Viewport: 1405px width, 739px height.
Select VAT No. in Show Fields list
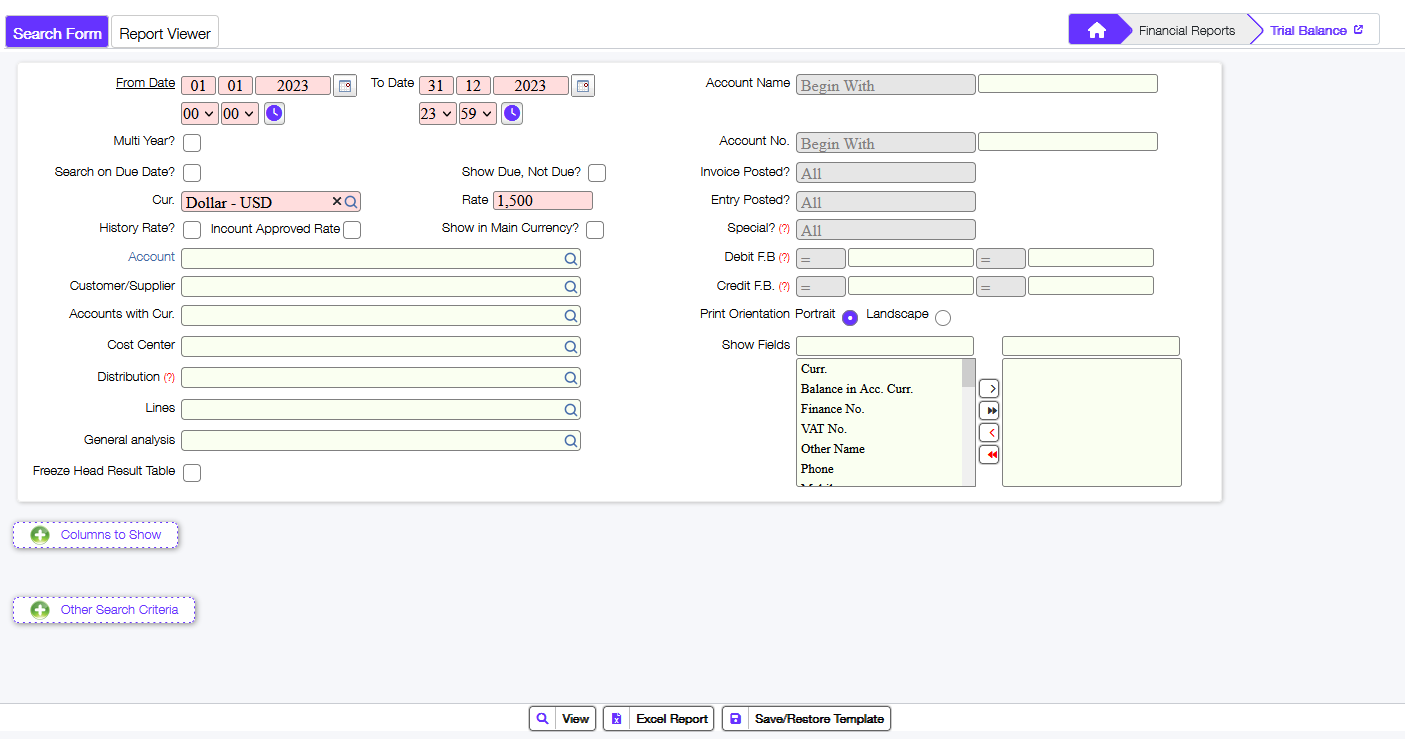(x=879, y=429)
